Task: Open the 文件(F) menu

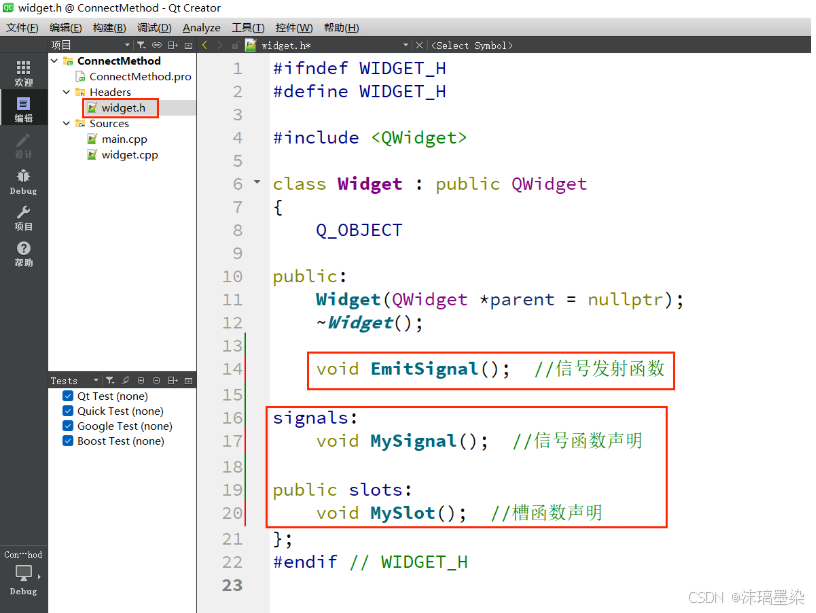Action: pyautogui.click(x=22, y=28)
